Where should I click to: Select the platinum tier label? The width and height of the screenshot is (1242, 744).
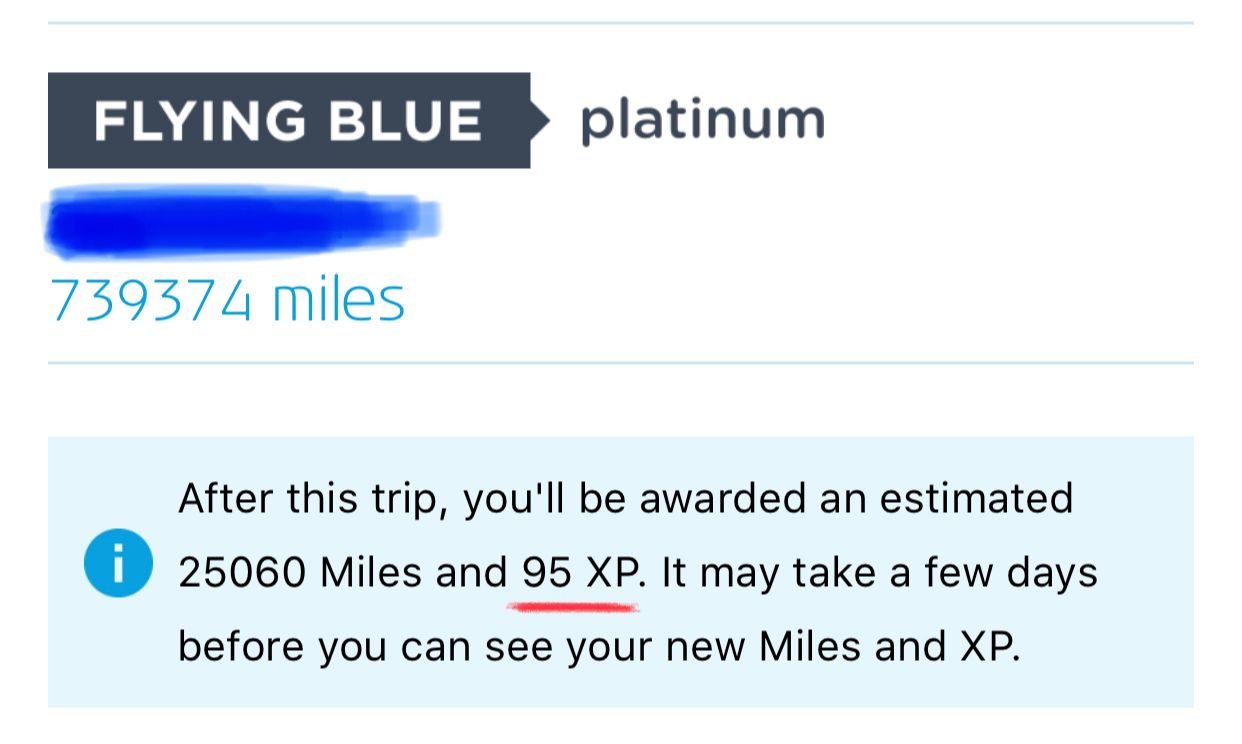tap(703, 121)
